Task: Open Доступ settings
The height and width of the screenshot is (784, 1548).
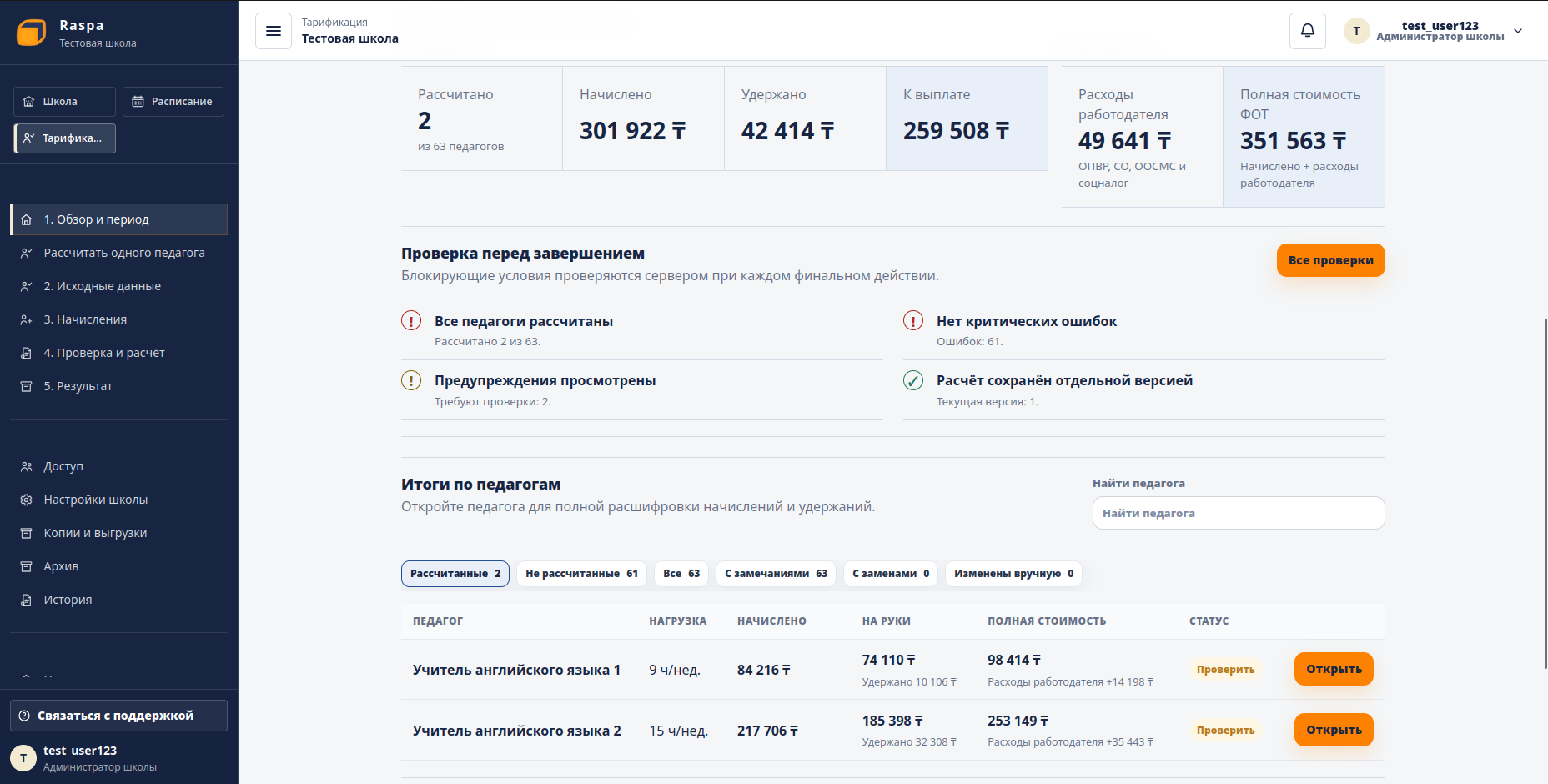Action: [x=118, y=466]
